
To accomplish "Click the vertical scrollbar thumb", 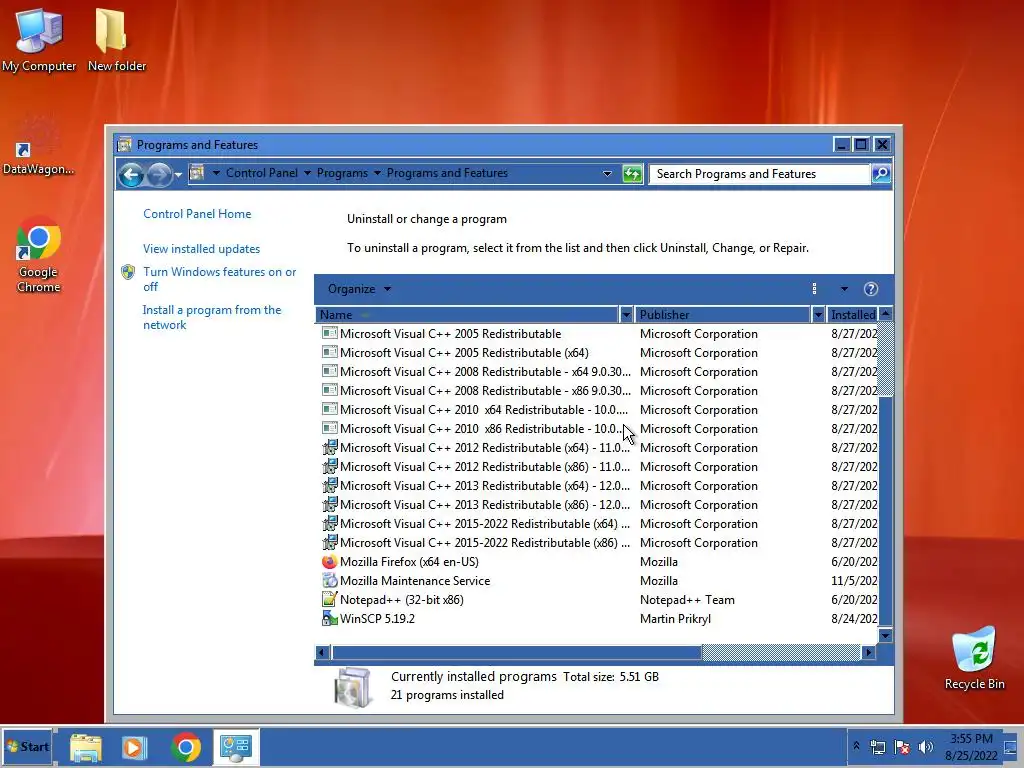I will [886, 511].
